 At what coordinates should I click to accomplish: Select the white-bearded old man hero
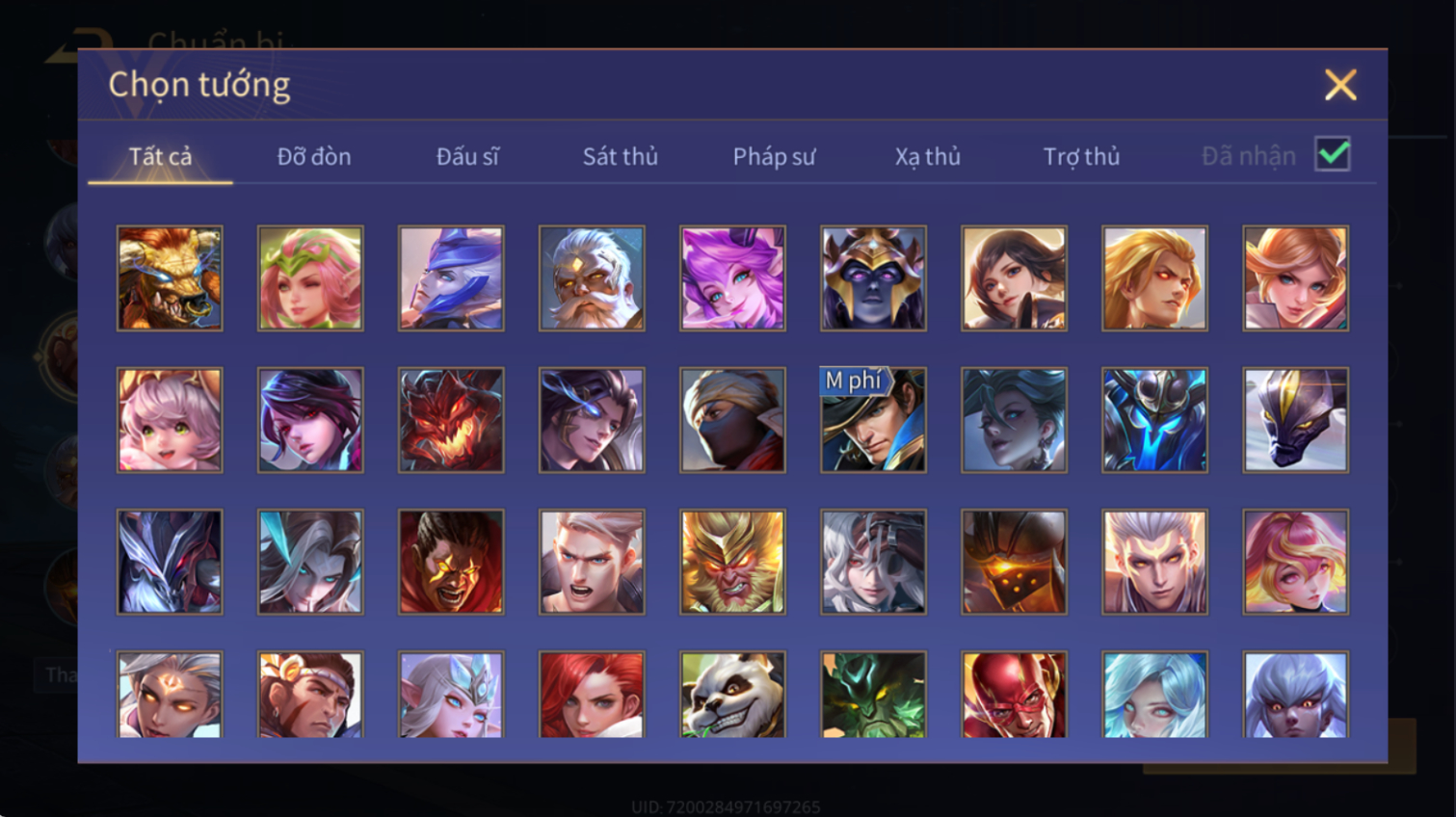tap(592, 278)
